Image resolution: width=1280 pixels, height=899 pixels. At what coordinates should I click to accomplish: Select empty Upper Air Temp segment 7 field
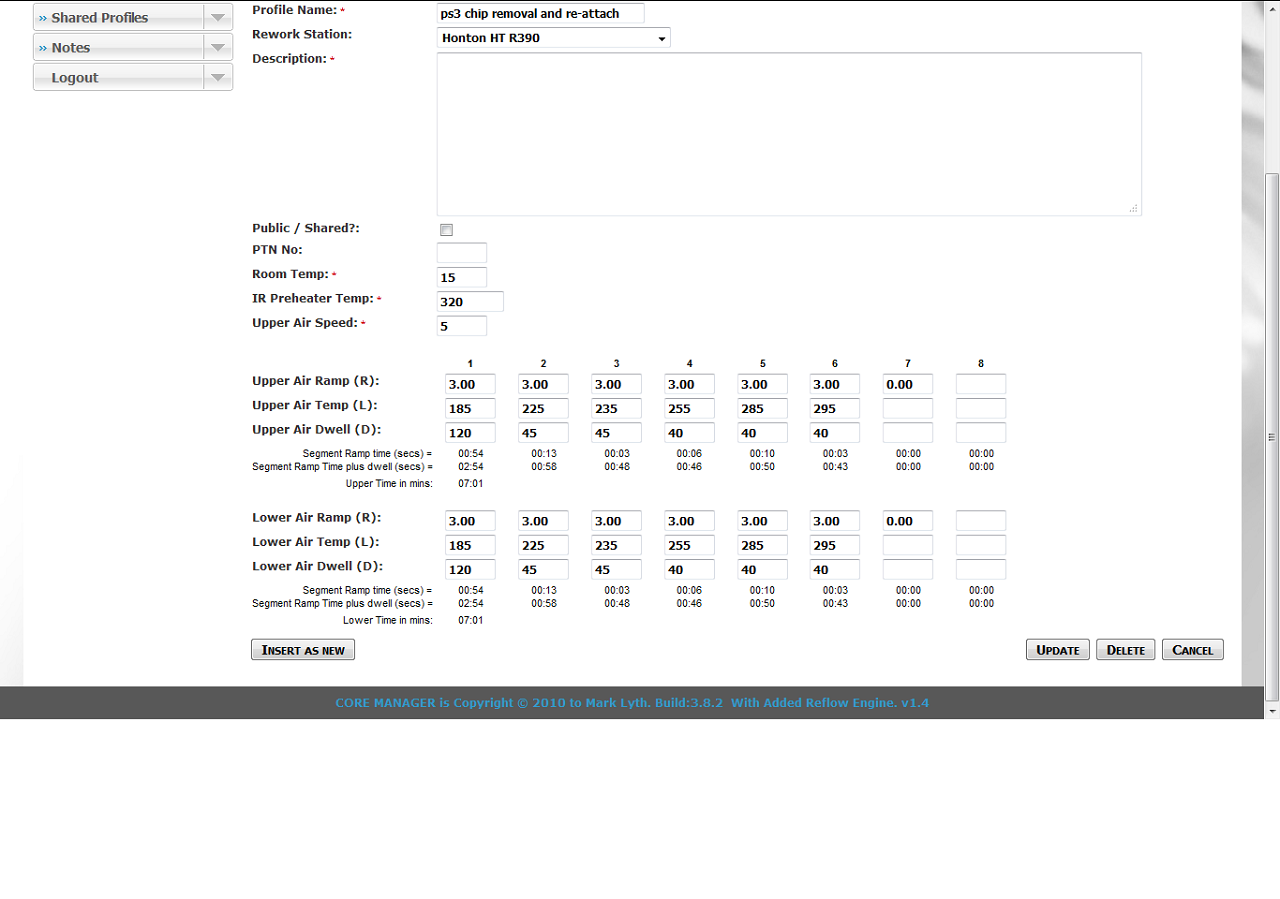click(908, 408)
